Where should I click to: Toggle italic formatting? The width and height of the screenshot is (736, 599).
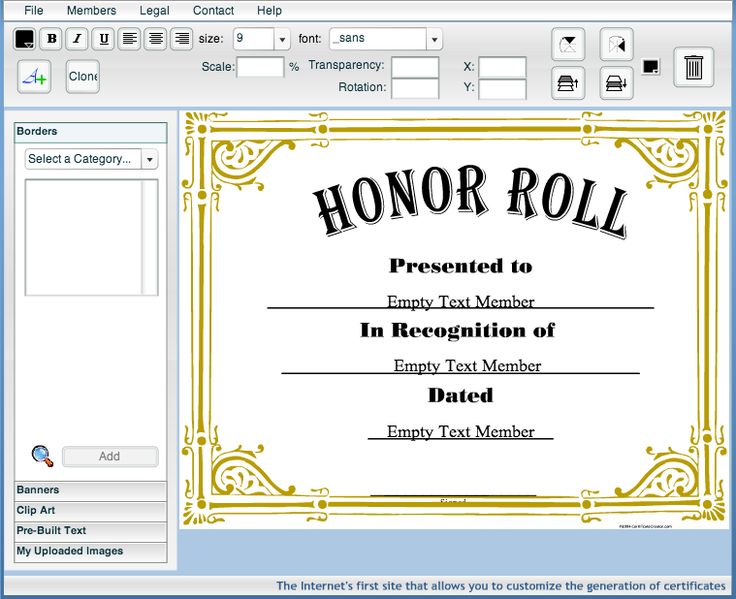pos(77,39)
